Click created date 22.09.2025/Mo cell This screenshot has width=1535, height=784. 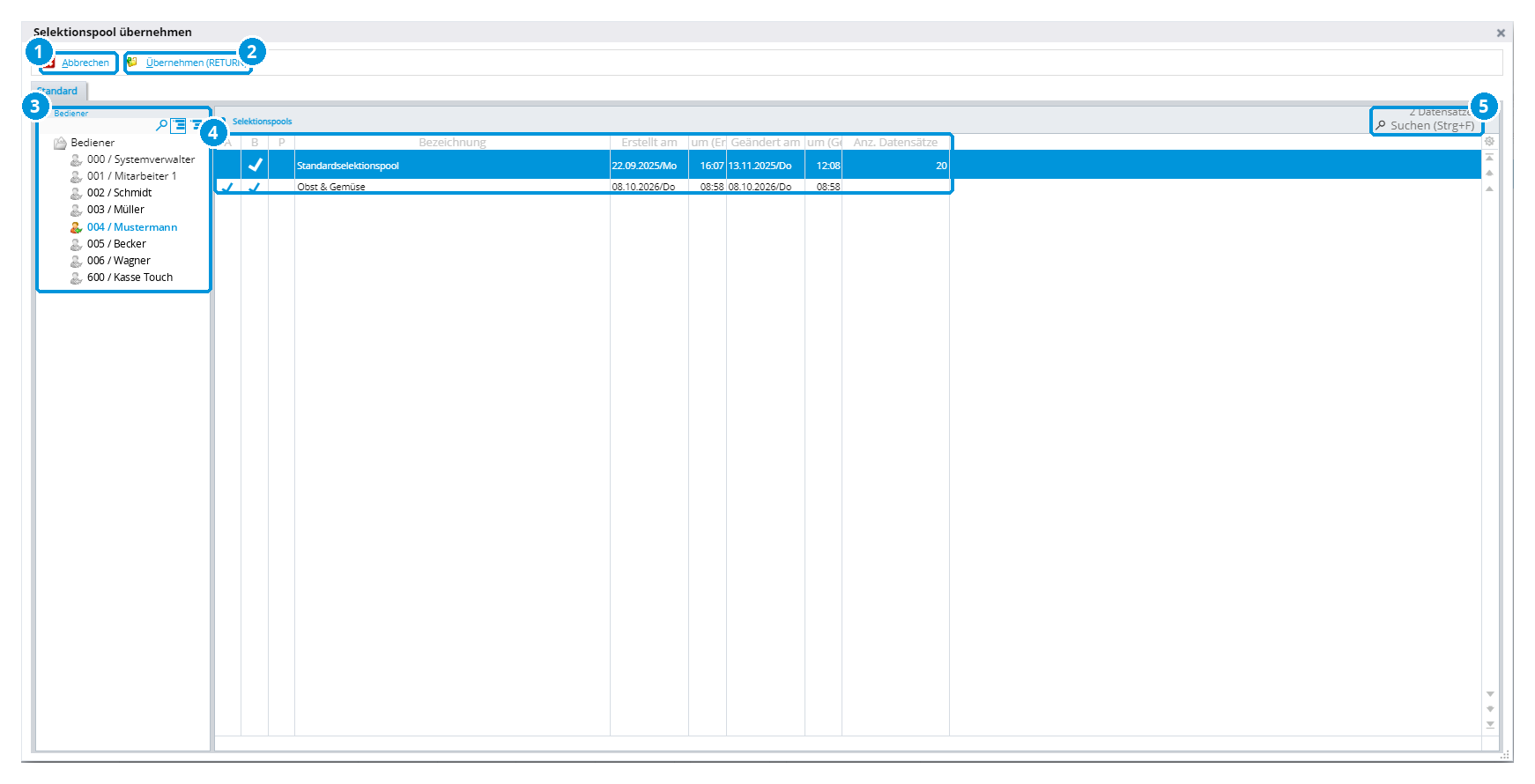(x=649, y=166)
